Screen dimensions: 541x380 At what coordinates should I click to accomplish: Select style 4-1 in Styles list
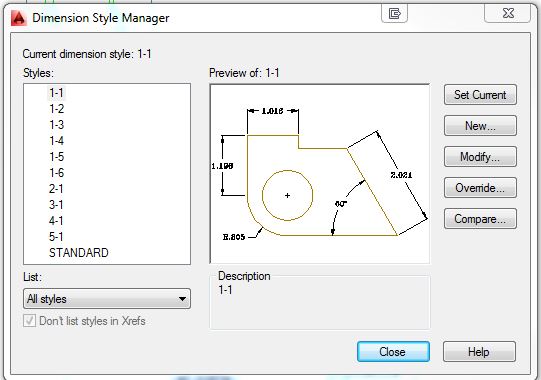pyautogui.click(x=56, y=221)
